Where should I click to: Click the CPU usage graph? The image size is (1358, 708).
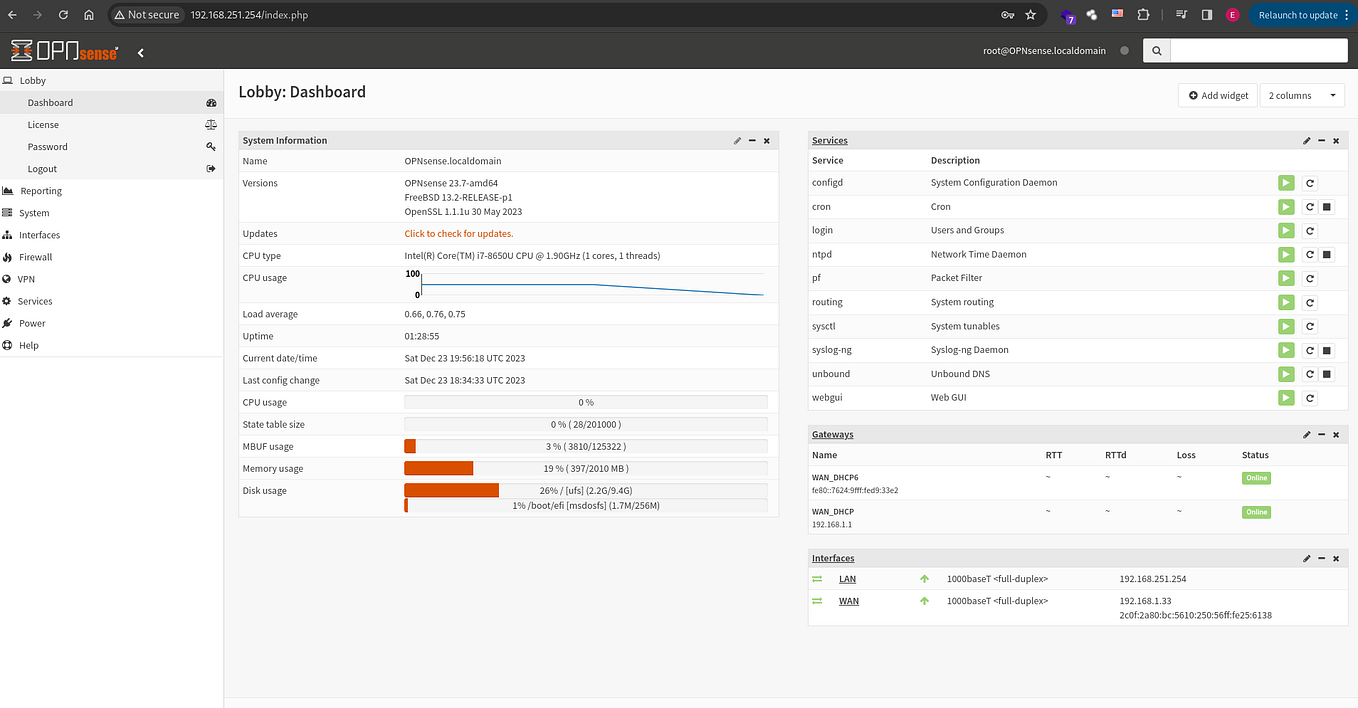(585, 285)
